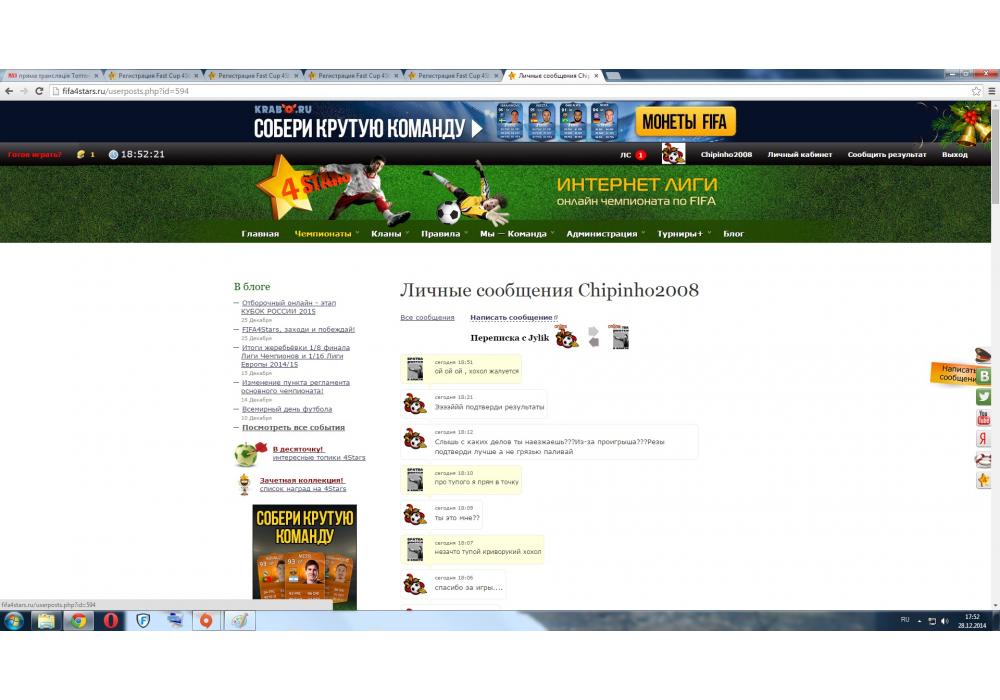Open the Windows Start button
Screen dimensions: 1000x700
click(13, 620)
